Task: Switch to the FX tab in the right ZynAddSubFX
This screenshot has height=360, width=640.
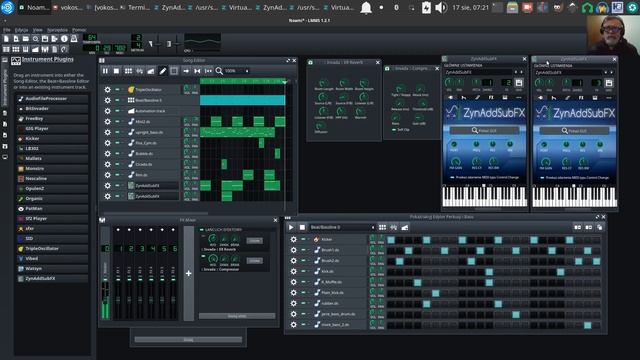Action: coord(581,98)
